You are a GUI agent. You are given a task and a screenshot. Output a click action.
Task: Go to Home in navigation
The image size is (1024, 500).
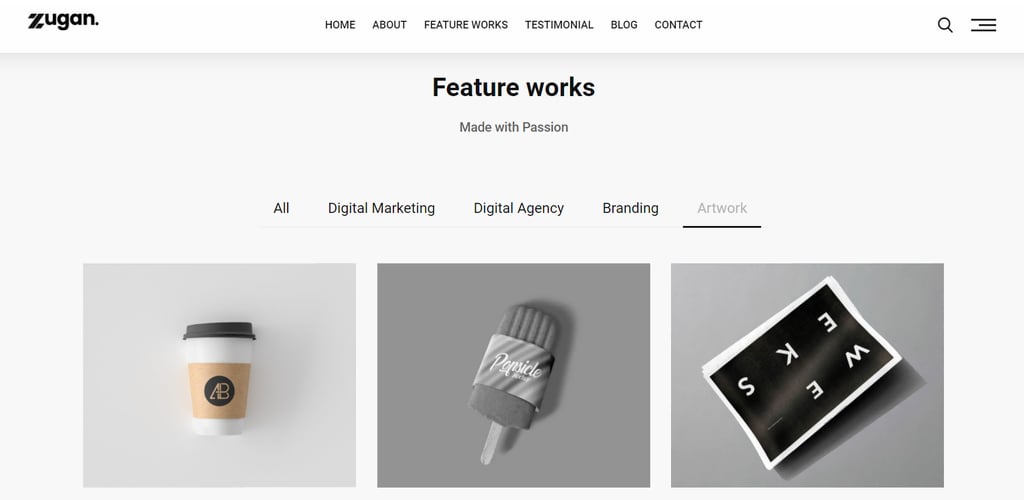340,25
